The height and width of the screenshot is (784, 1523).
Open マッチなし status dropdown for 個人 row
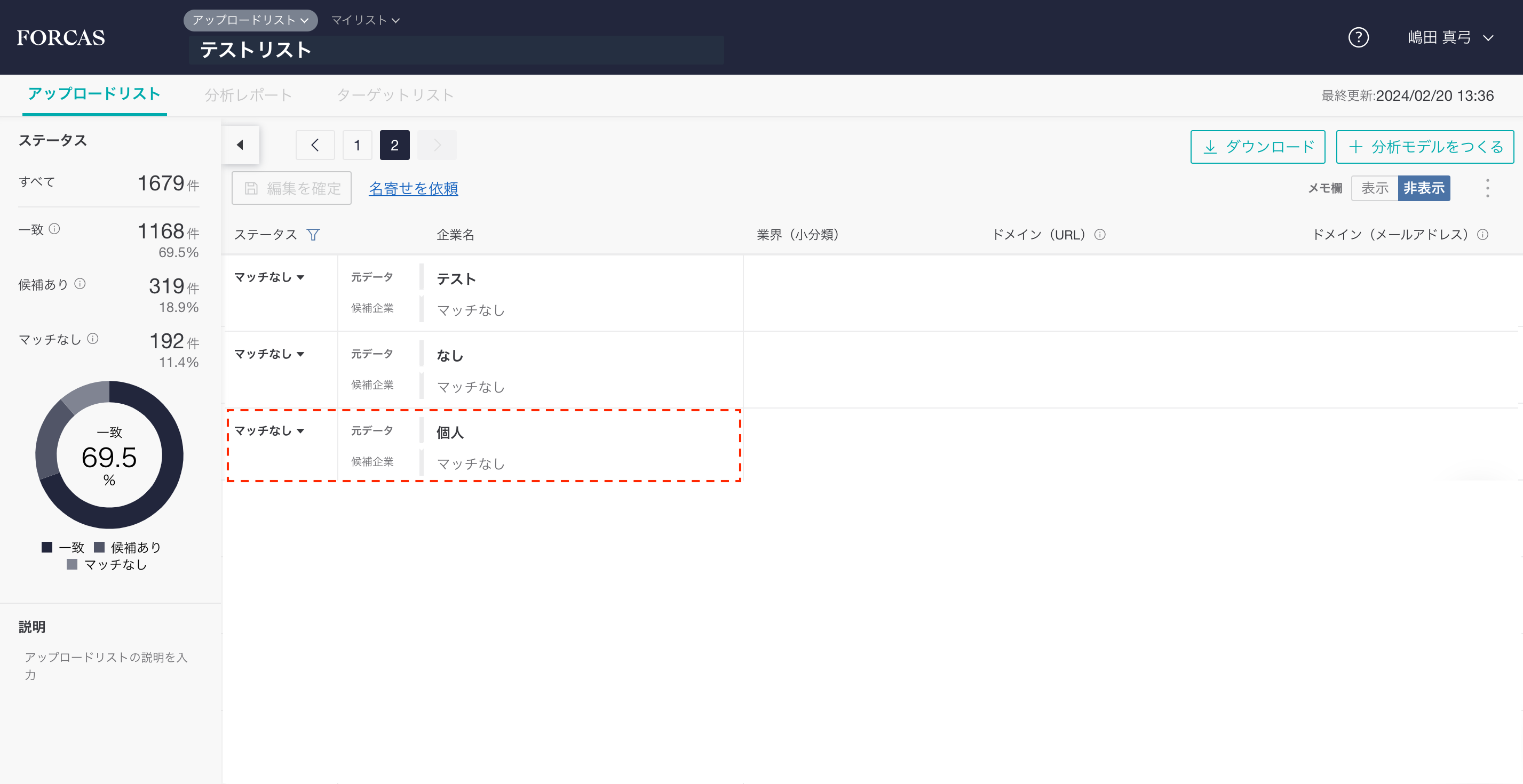[x=269, y=431]
